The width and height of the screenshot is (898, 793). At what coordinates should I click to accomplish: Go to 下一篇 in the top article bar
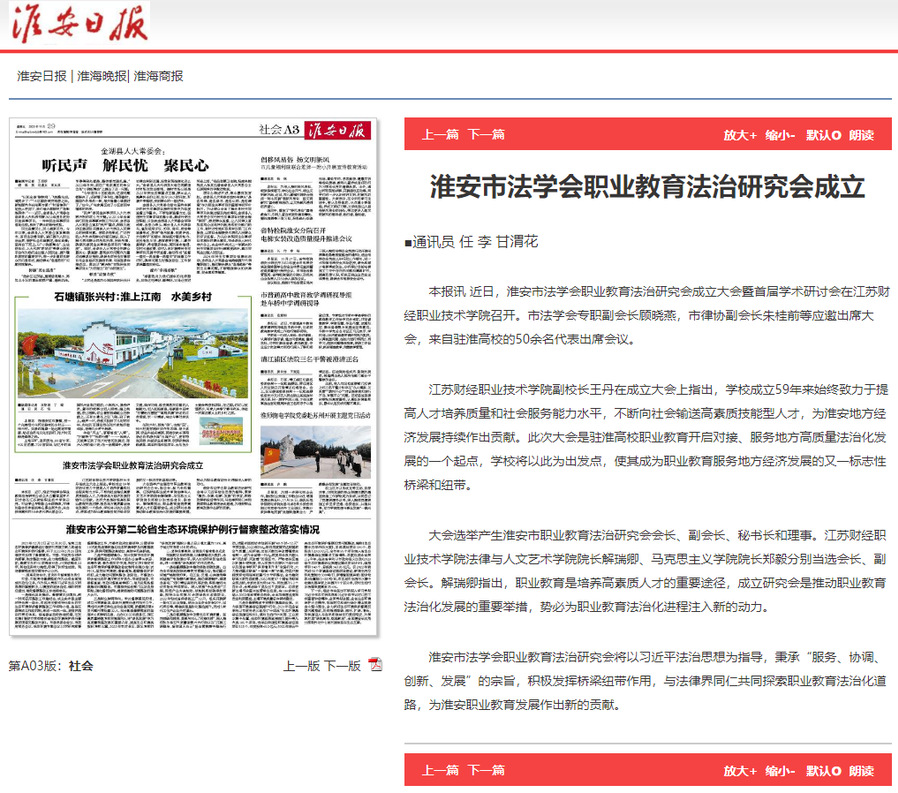tap(486, 135)
